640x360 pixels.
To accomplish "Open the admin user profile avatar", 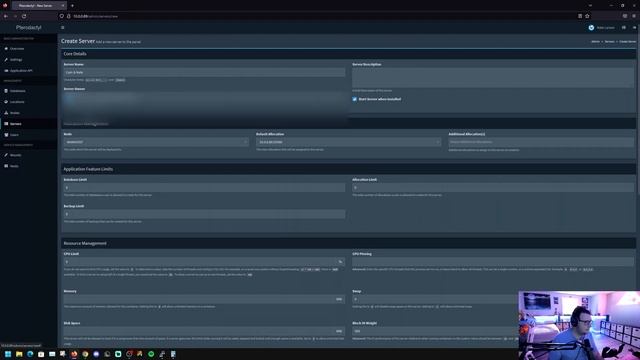I will pyautogui.click(x=591, y=28).
